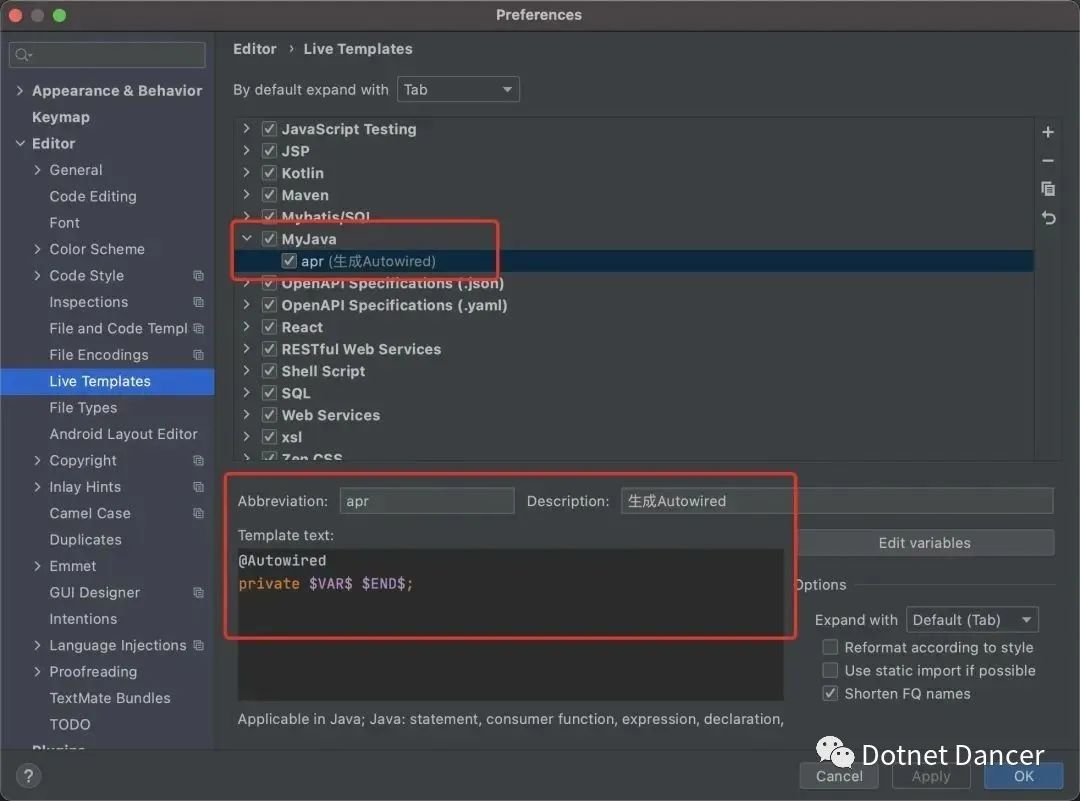This screenshot has height=801, width=1080.
Task: Expand the SQL template group
Action: 247,393
